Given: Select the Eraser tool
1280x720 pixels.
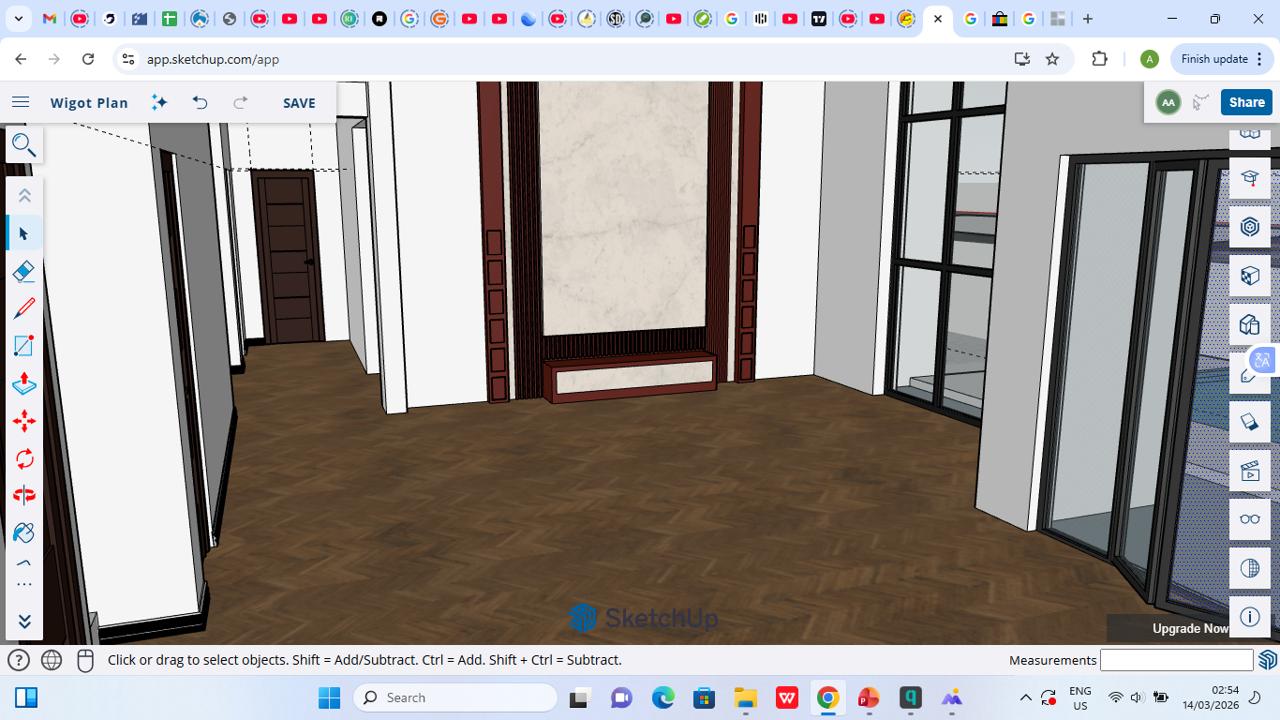Looking at the screenshot, I should pyautogui.click(x=24, y=271).
